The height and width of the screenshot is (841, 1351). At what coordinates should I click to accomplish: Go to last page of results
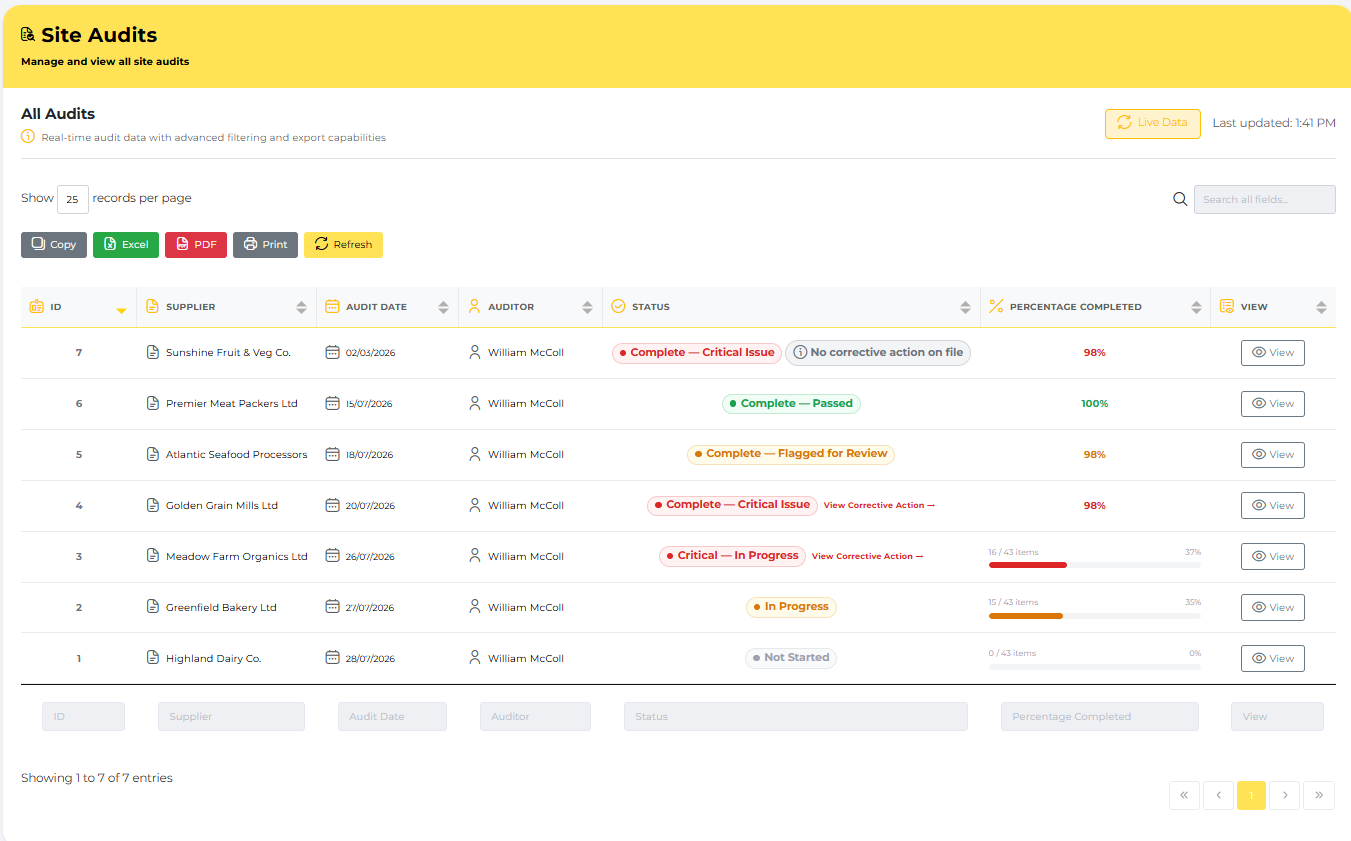pyautogui.click(x=1319, y=796)
